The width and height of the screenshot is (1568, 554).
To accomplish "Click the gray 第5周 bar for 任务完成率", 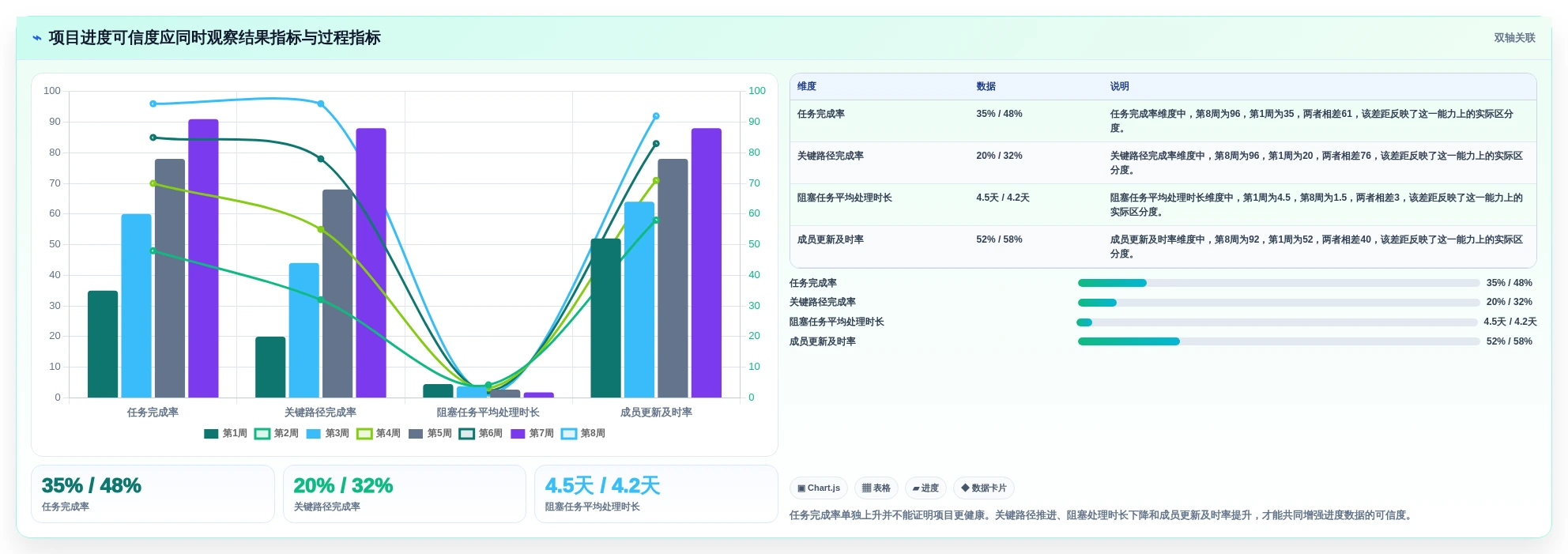I will [x=170, y=278].
